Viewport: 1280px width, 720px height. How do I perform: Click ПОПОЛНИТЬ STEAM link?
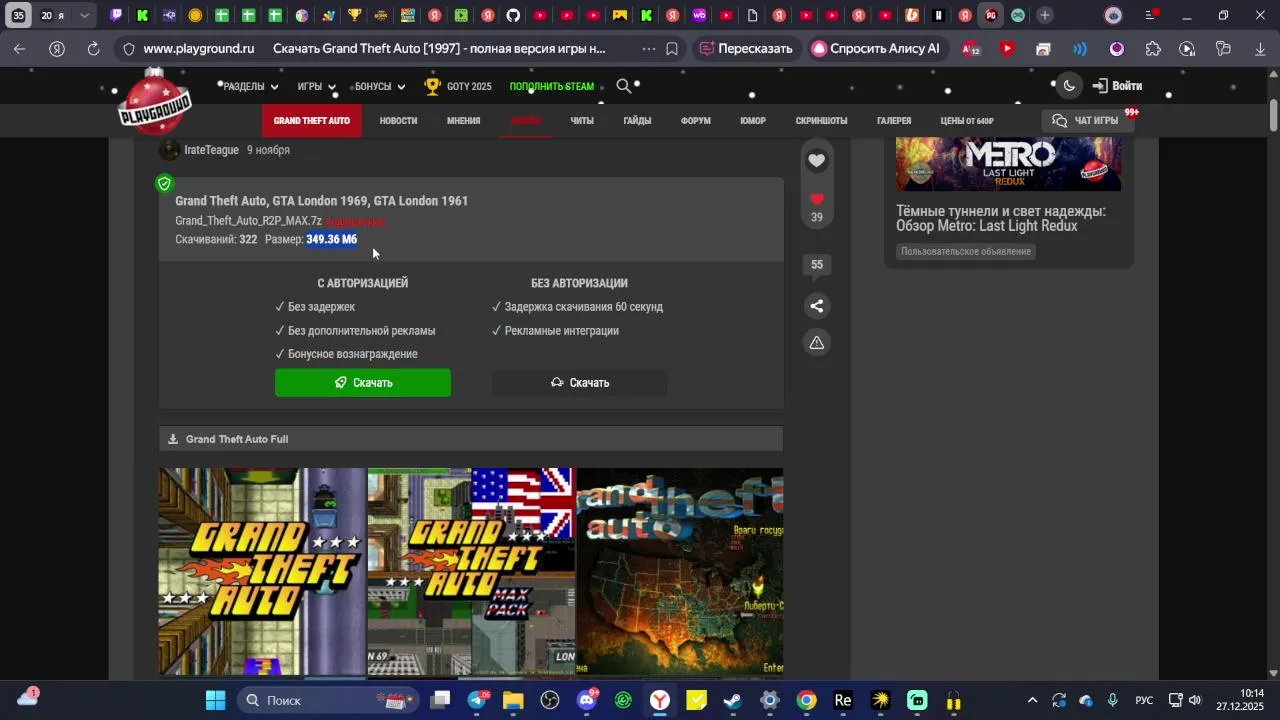point(552,87)
